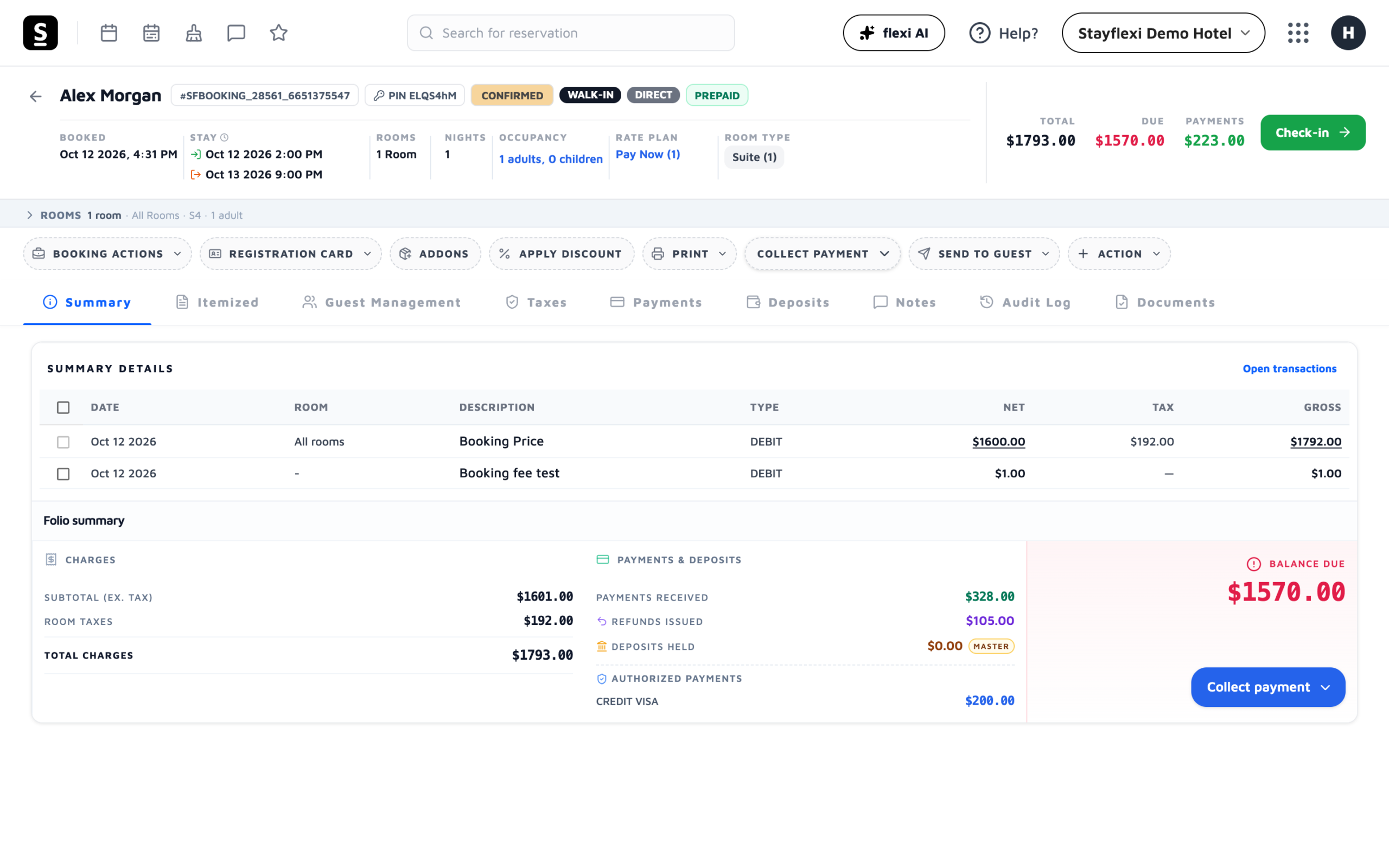Open the Booking Actions dropdown
Screen dimensions: 1389x868
107,254
